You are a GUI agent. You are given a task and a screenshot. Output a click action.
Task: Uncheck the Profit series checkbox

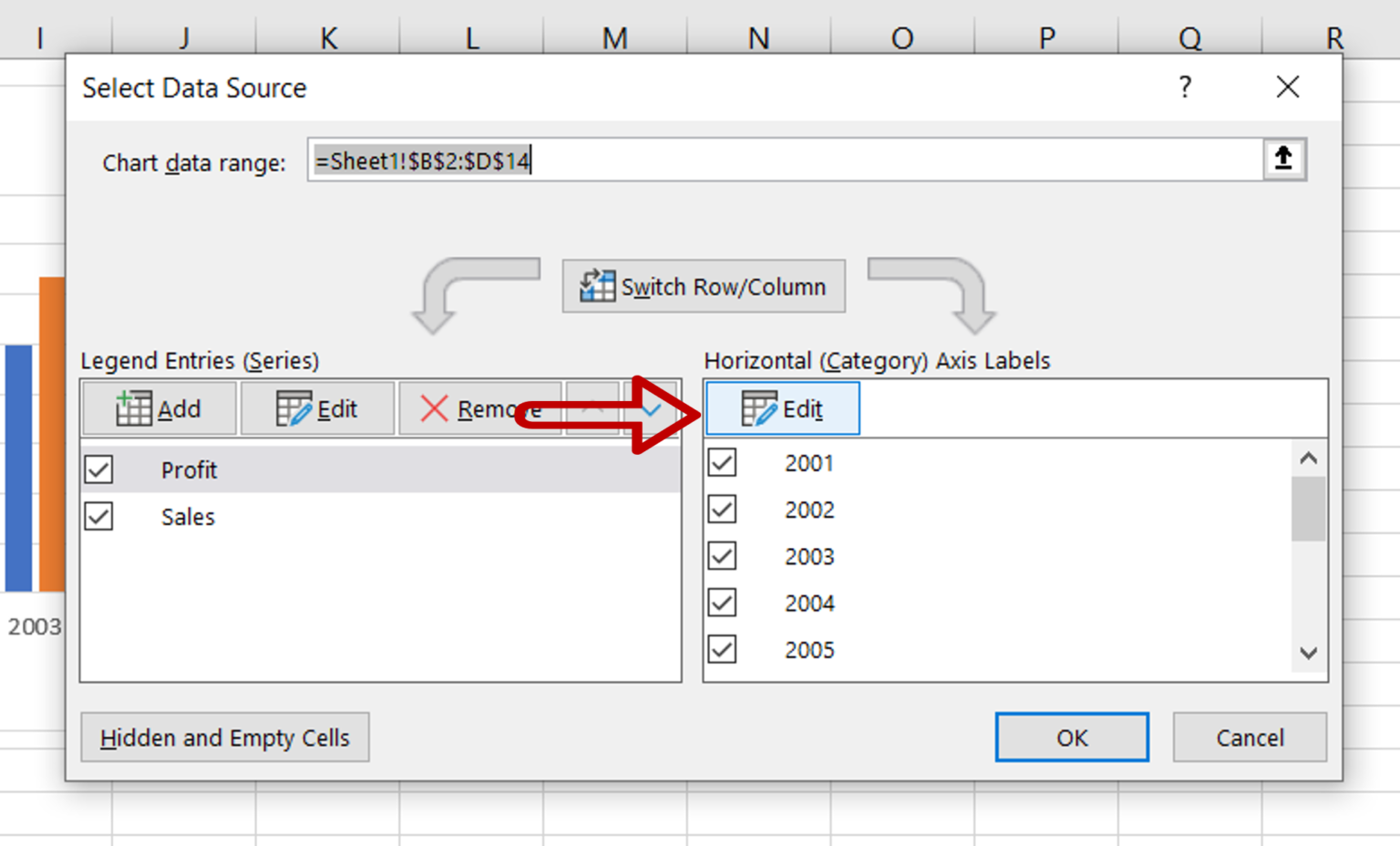tap(98, 469)
